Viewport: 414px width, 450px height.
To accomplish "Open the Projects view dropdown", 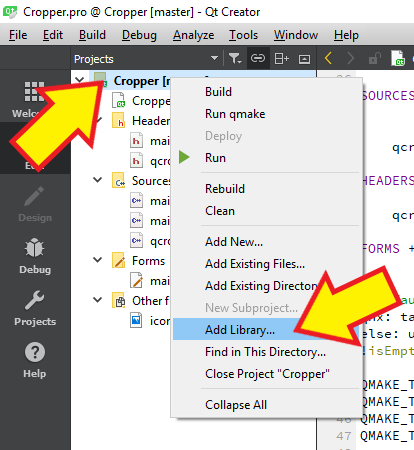I will (214, 59).
